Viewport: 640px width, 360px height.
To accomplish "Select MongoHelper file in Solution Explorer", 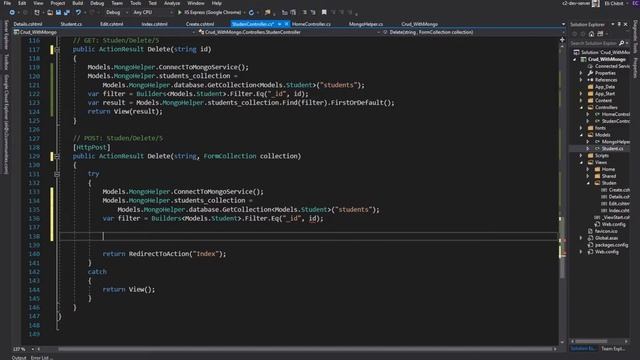I will tap(613, 142).
